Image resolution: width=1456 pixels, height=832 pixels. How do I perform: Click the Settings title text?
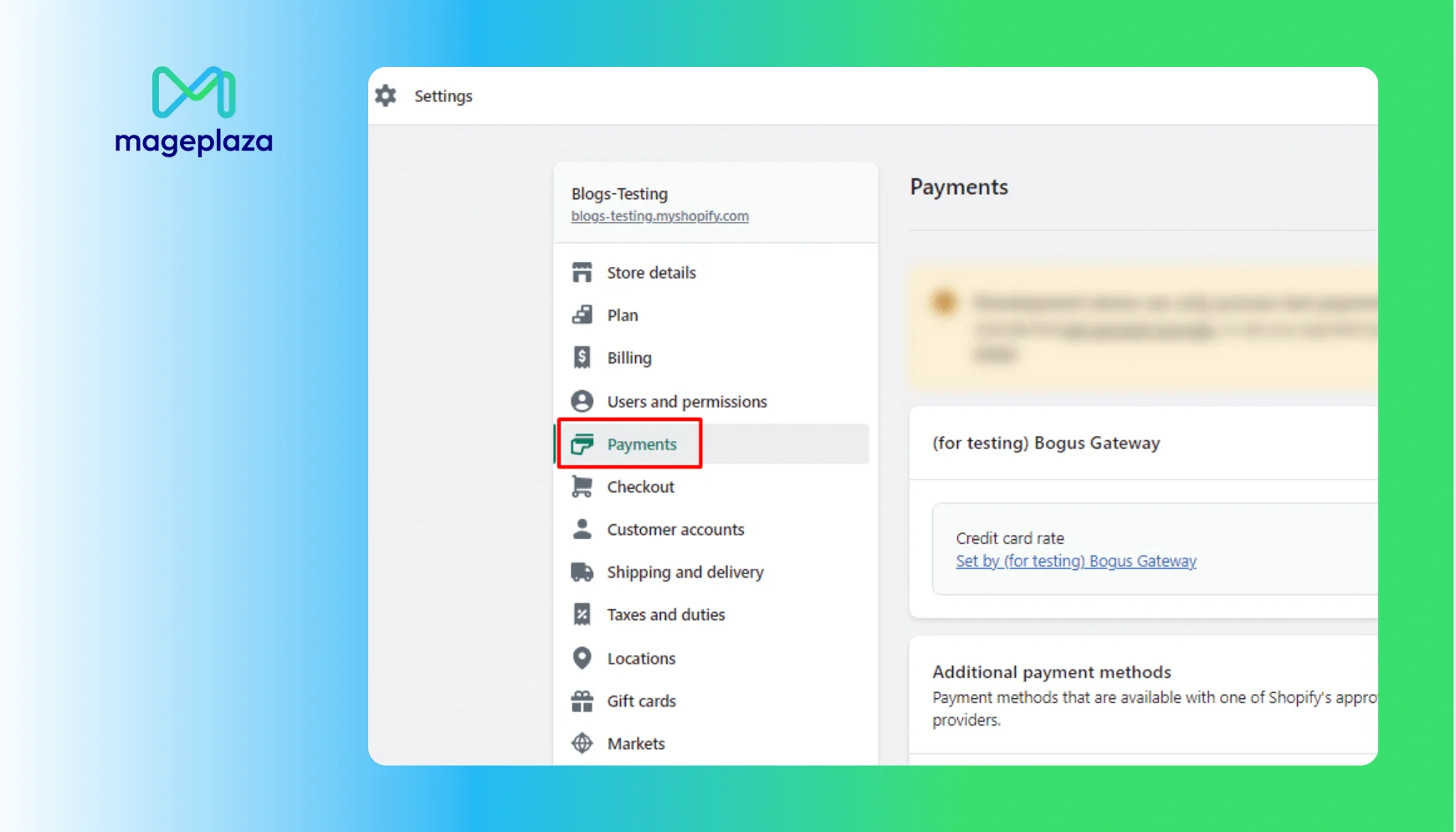(x=443, y=96)
